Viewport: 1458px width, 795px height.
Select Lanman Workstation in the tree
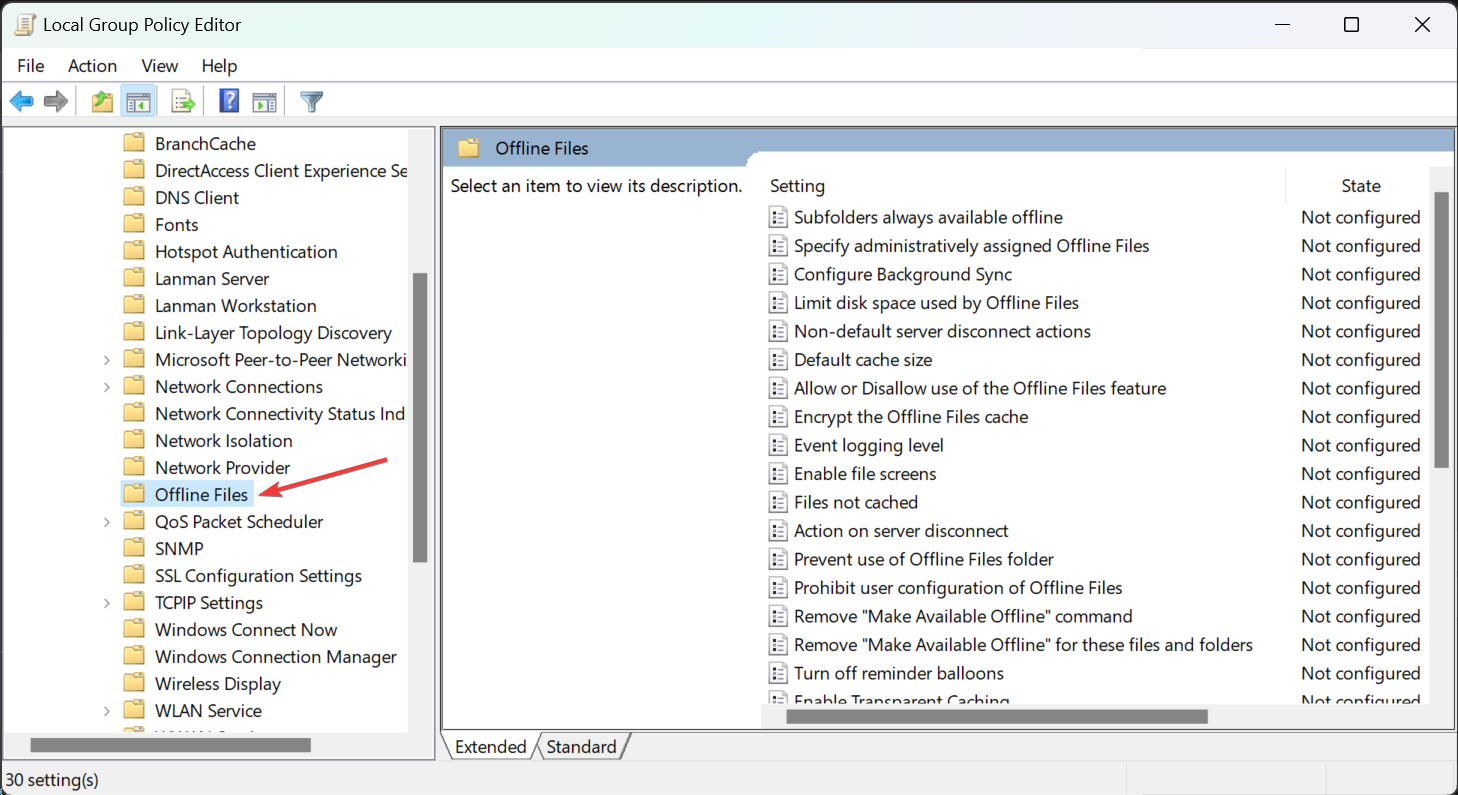coord(236,305)
